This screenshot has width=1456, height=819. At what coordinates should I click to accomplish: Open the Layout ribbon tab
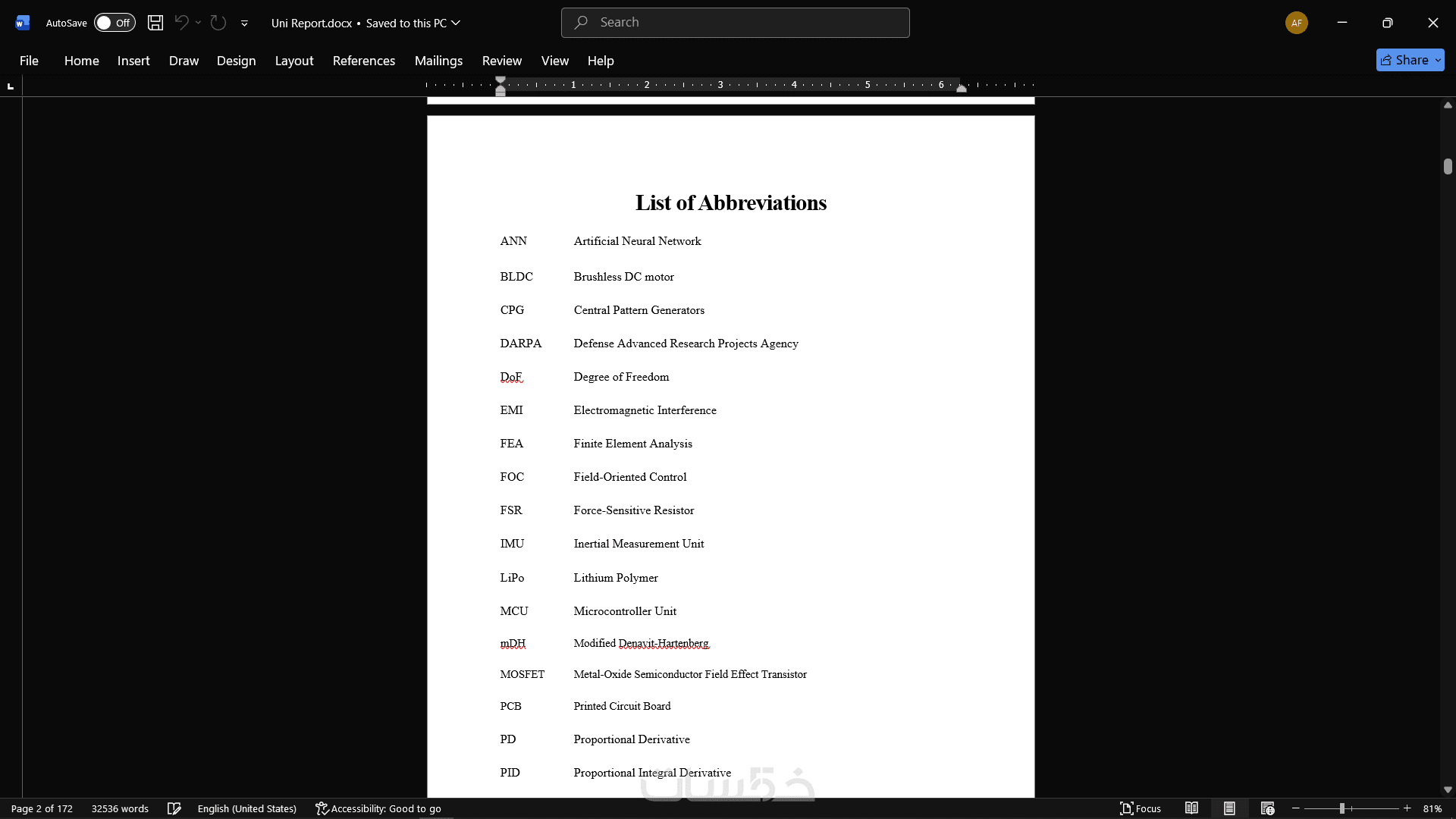(293, 61)
